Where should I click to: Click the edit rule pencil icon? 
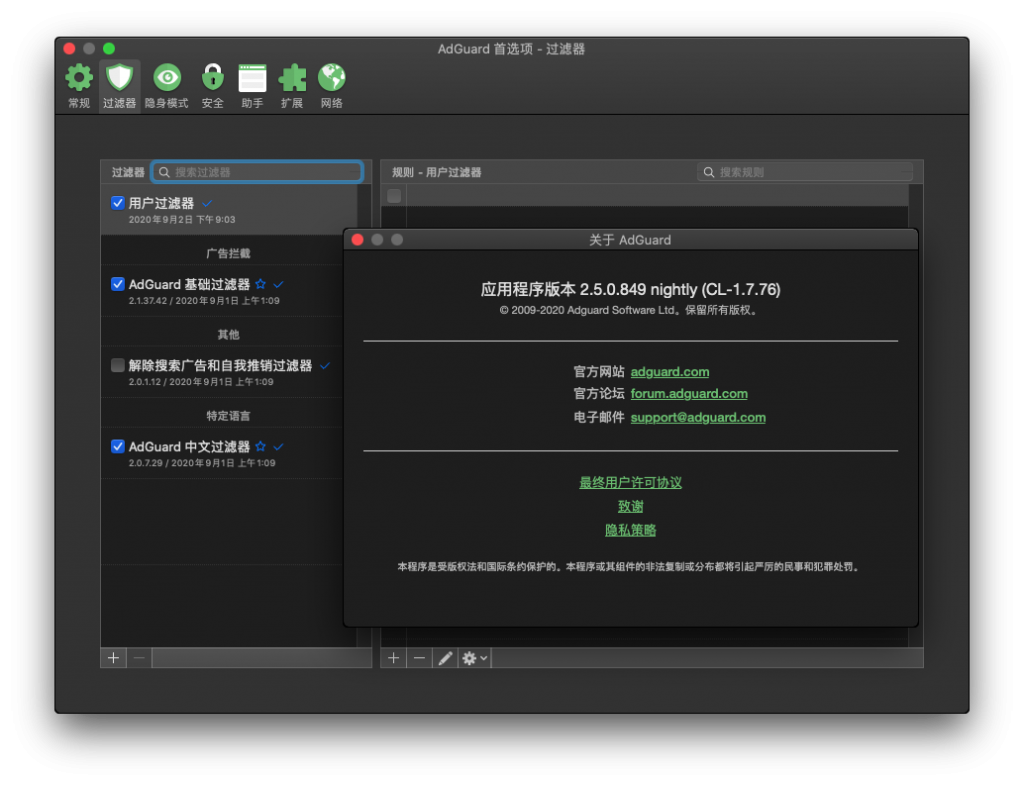(x=445, y=657)
